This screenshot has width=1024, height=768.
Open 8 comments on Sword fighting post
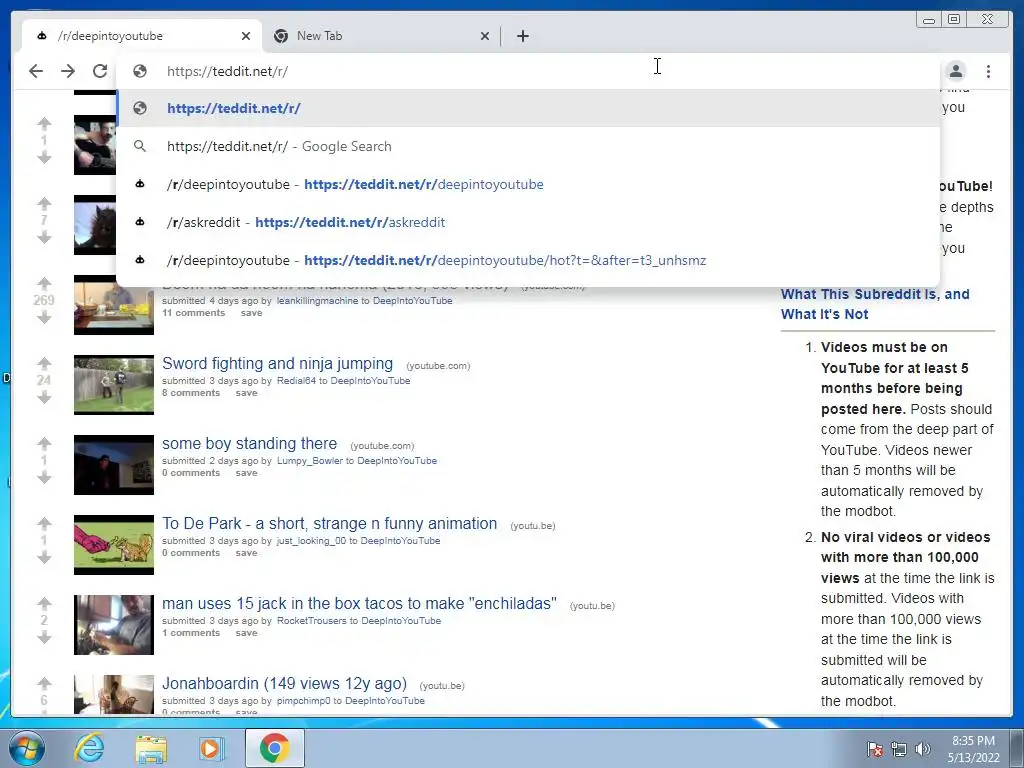[191, 393]
